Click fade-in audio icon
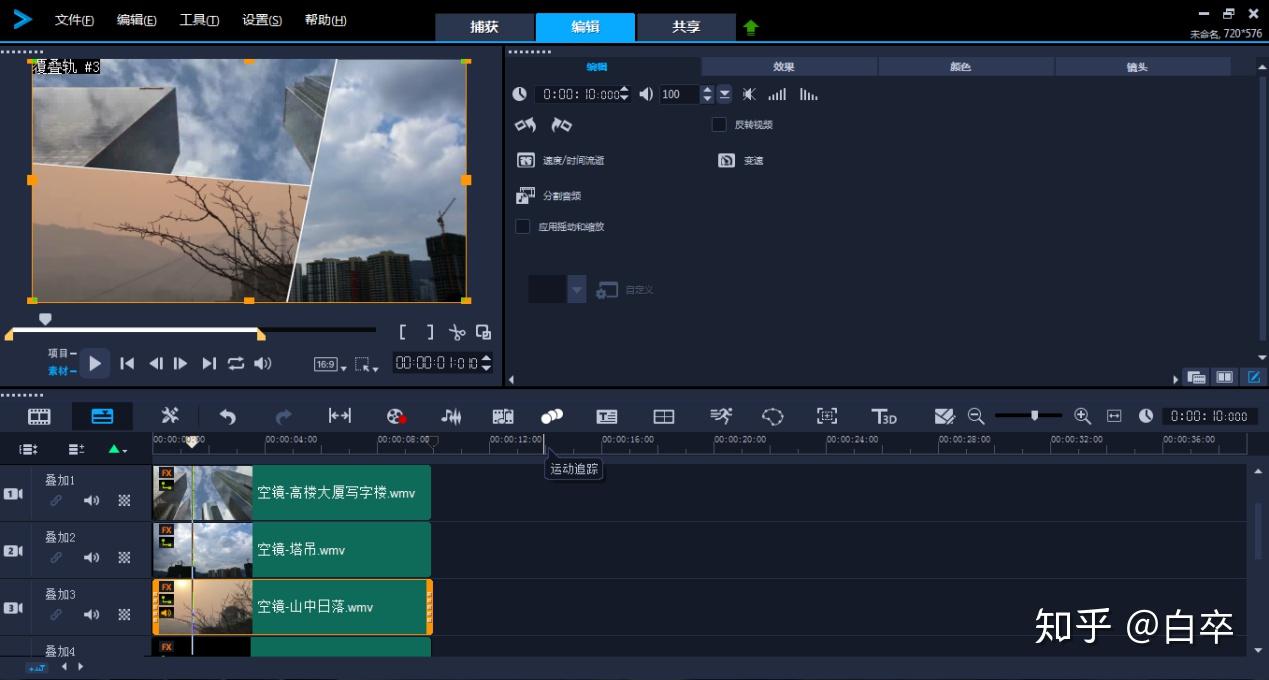This screenshot has width=1269, height=680. [x=777, y=94]
